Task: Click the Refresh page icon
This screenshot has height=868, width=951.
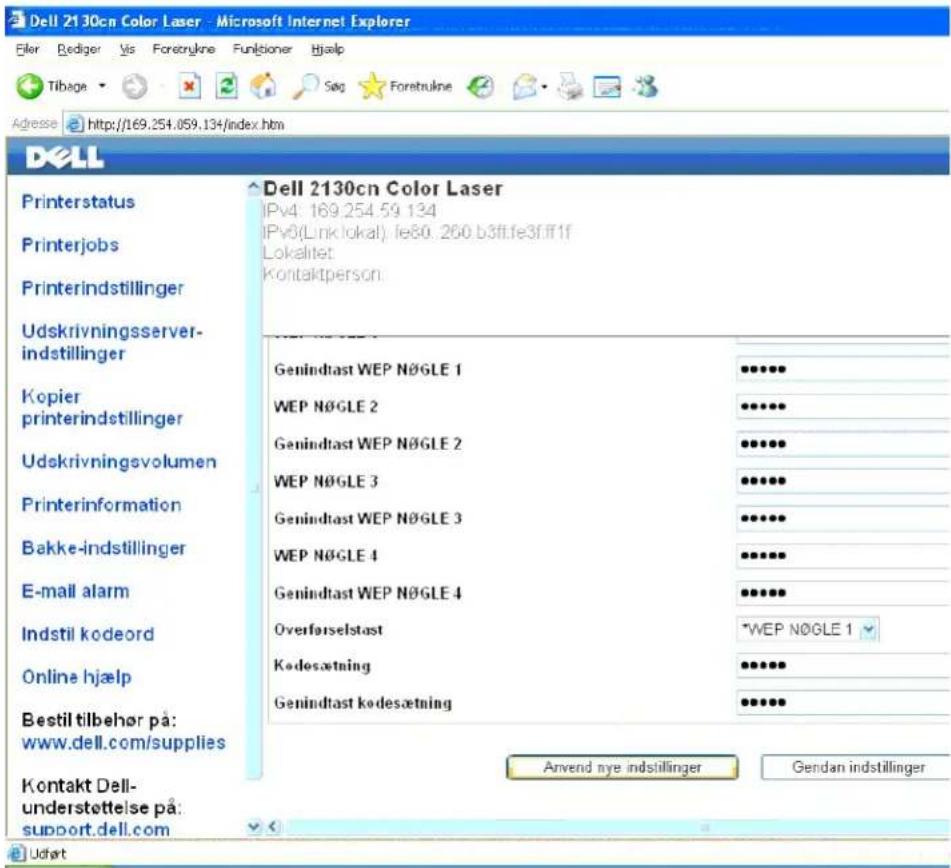Action: 226,86
